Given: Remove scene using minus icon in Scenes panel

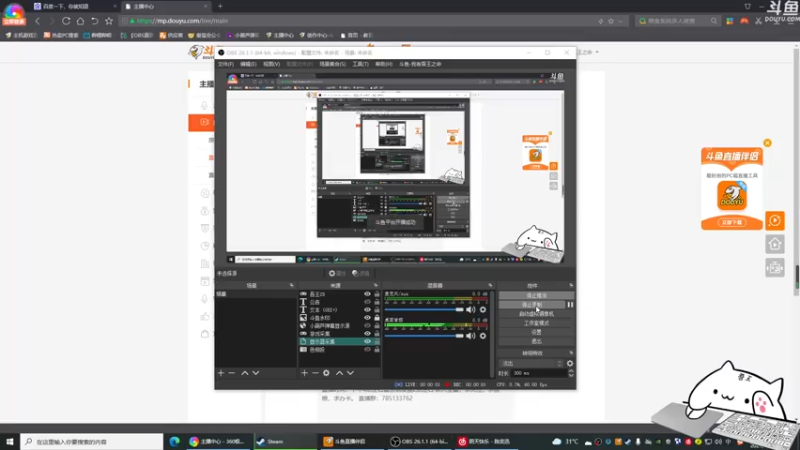Looking at the screenshot, I should 232,373.
